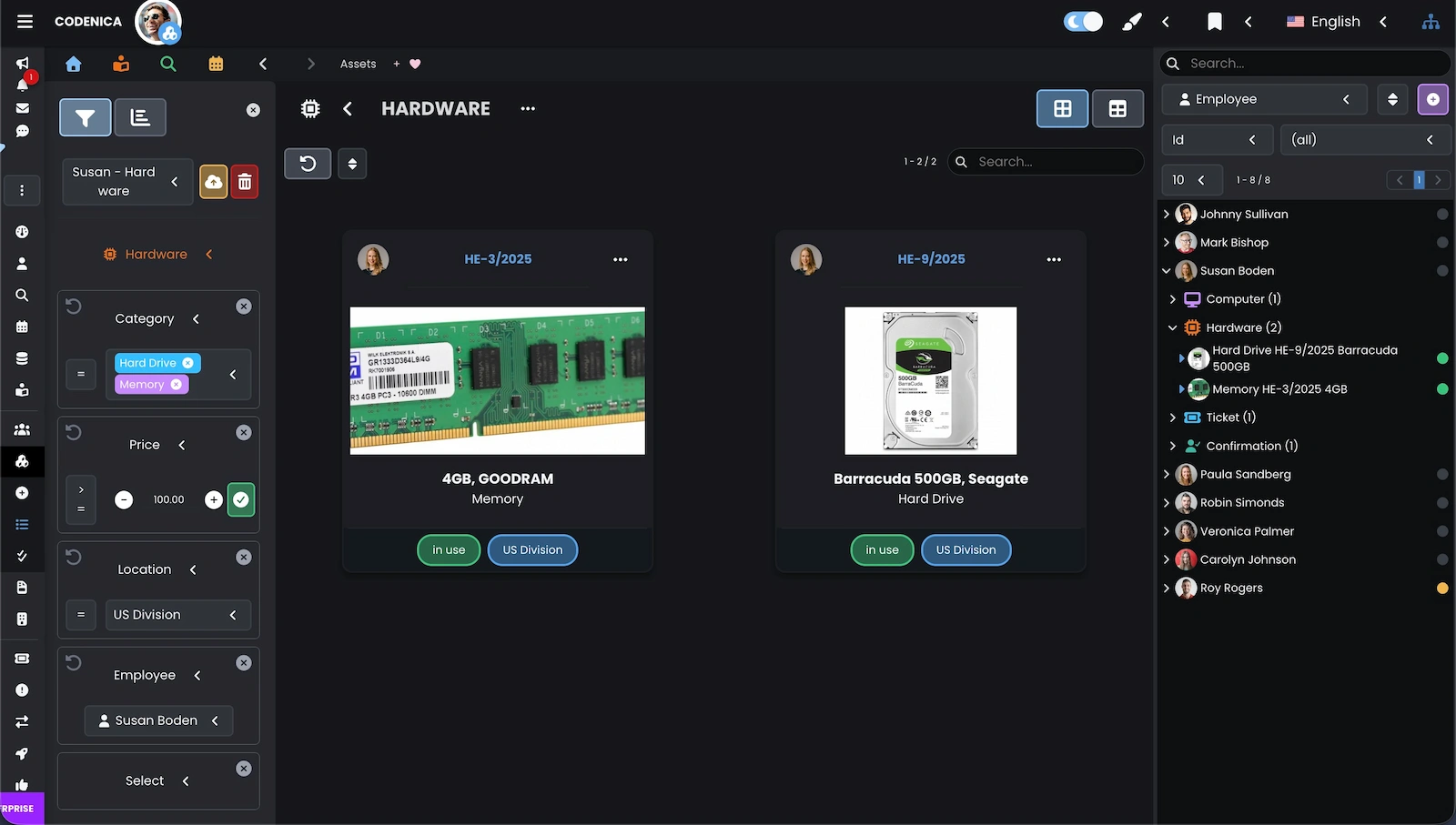This screenshot has height=825, width=1456.
Task: Select the hierarchy view icon beside the filter
Action: (x=140, y=117)
